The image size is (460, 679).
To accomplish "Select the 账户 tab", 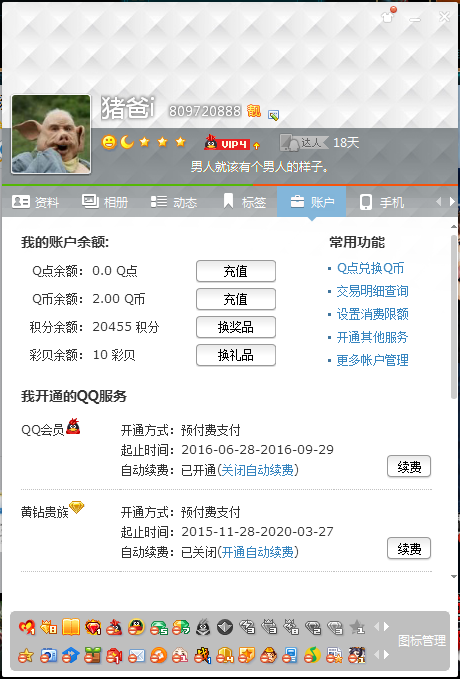I will [x=311, y=202].
